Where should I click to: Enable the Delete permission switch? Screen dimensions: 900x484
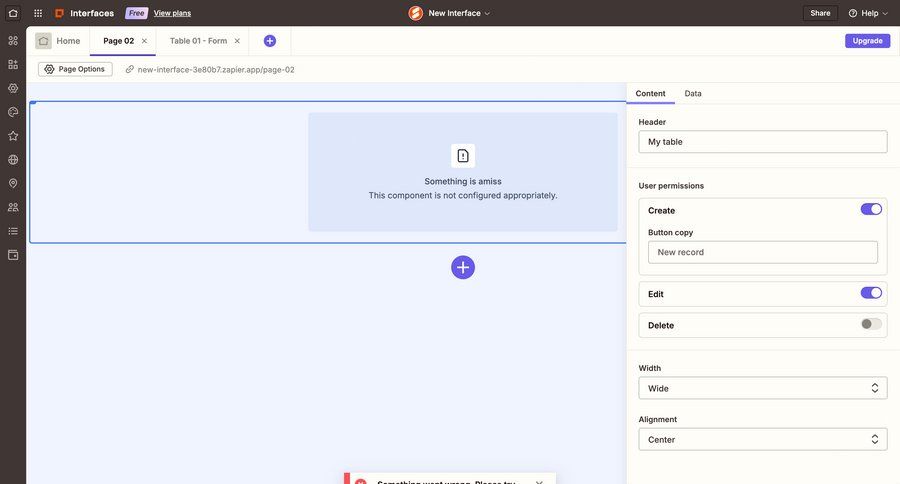pyautogui.click(x=871, y=324)
